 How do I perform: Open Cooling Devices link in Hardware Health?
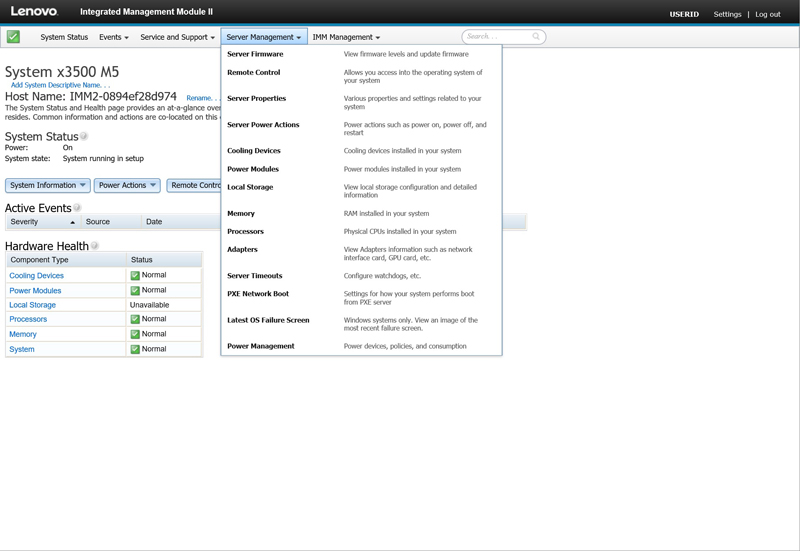coord(37,276)
